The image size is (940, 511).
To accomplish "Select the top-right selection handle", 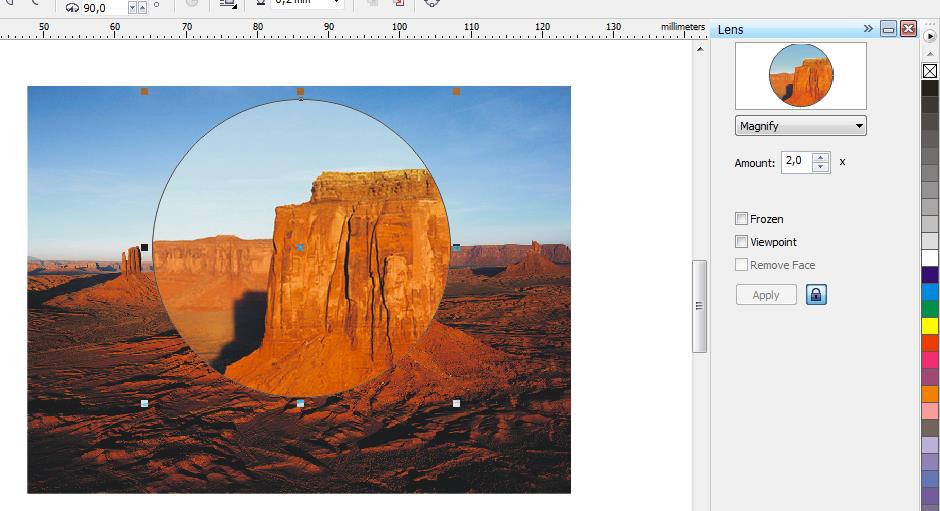I will pos(457,92).
